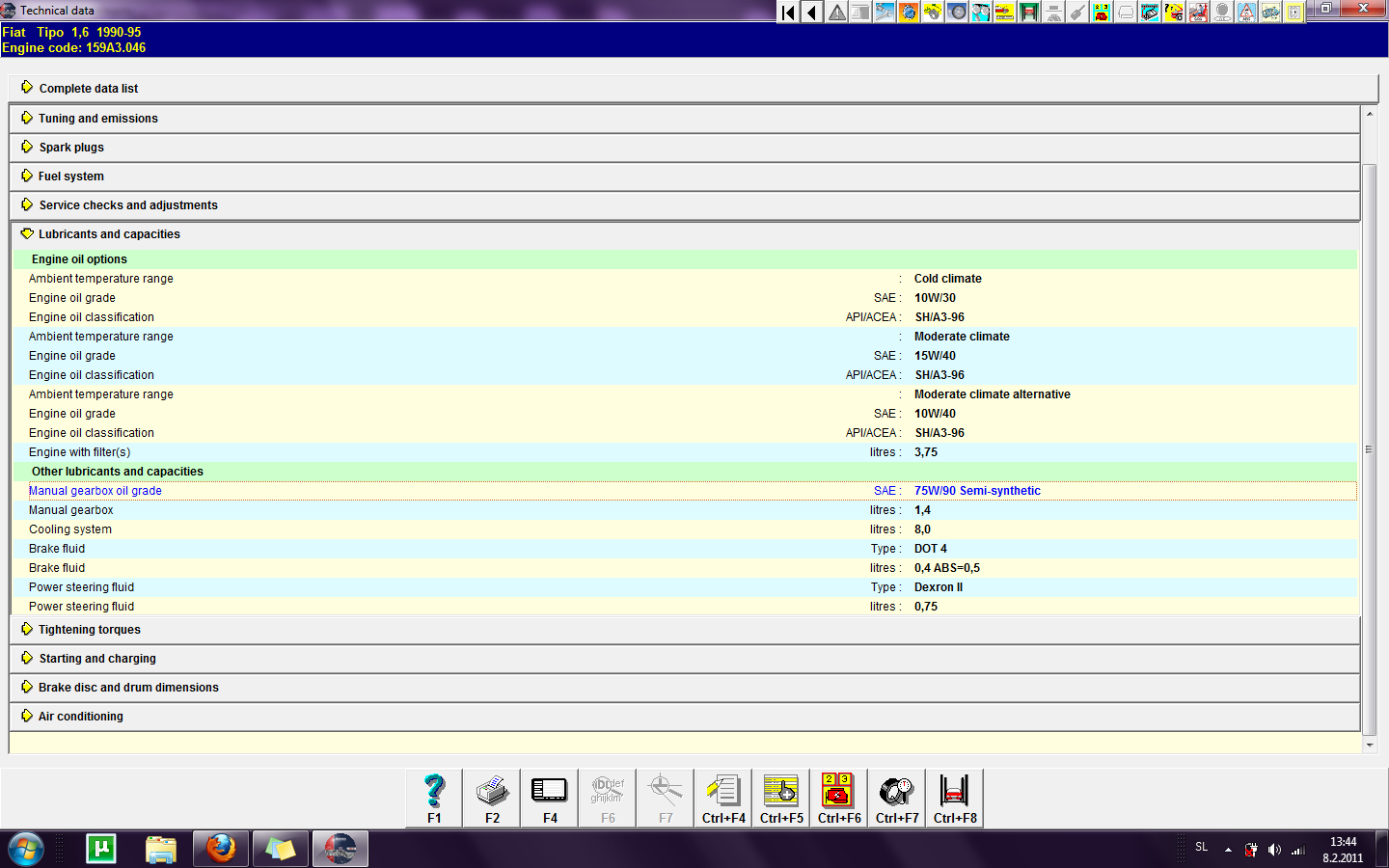Open the warning triangle toolbar icon
1389x868 pixels.
pyautogui.click(x=836, y=12)
